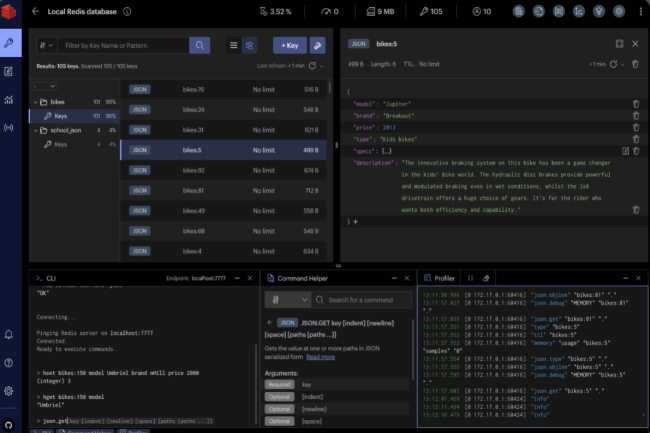Delete the "brand" field with its trash icon

[636, 116]
